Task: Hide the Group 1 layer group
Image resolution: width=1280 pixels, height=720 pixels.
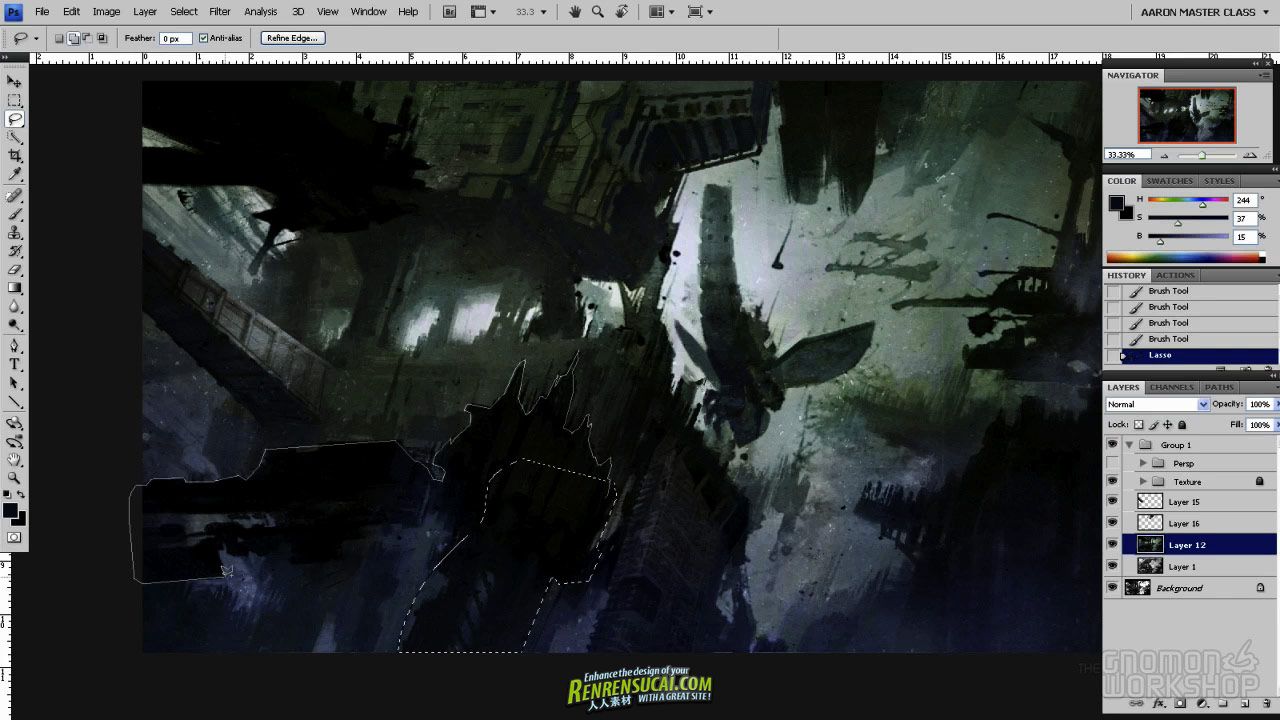Action: (x=1112, y=445)
